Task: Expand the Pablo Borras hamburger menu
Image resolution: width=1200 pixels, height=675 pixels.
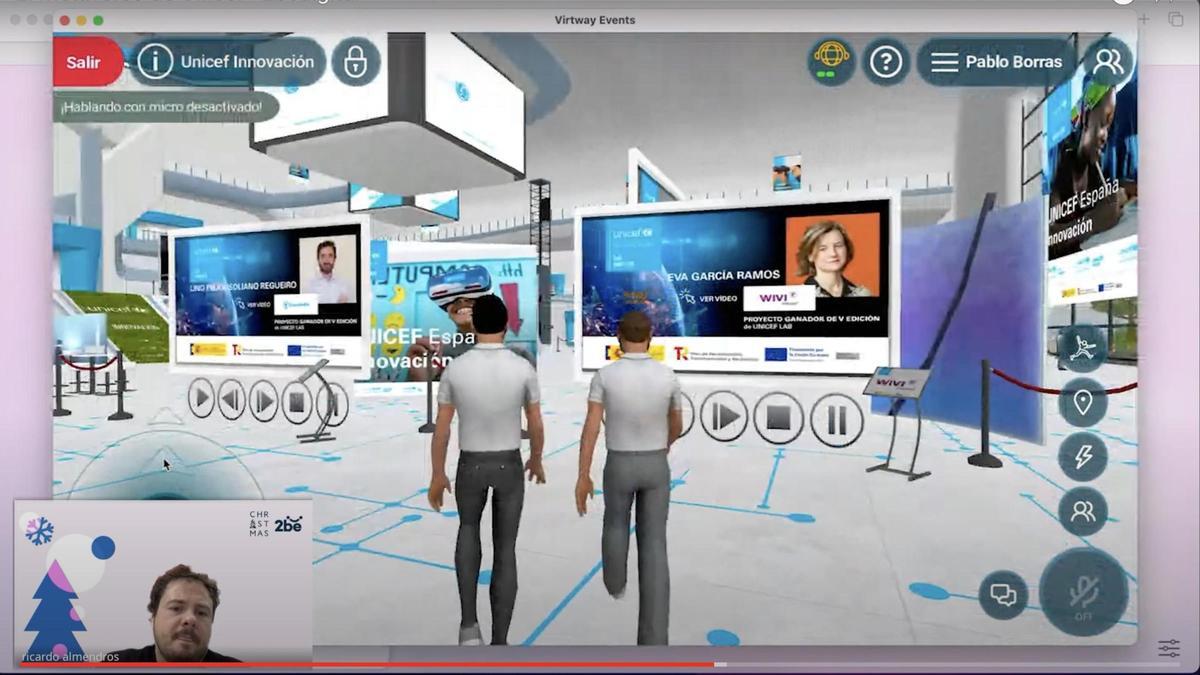Action: pyautogui.click(x=996, y=62)
